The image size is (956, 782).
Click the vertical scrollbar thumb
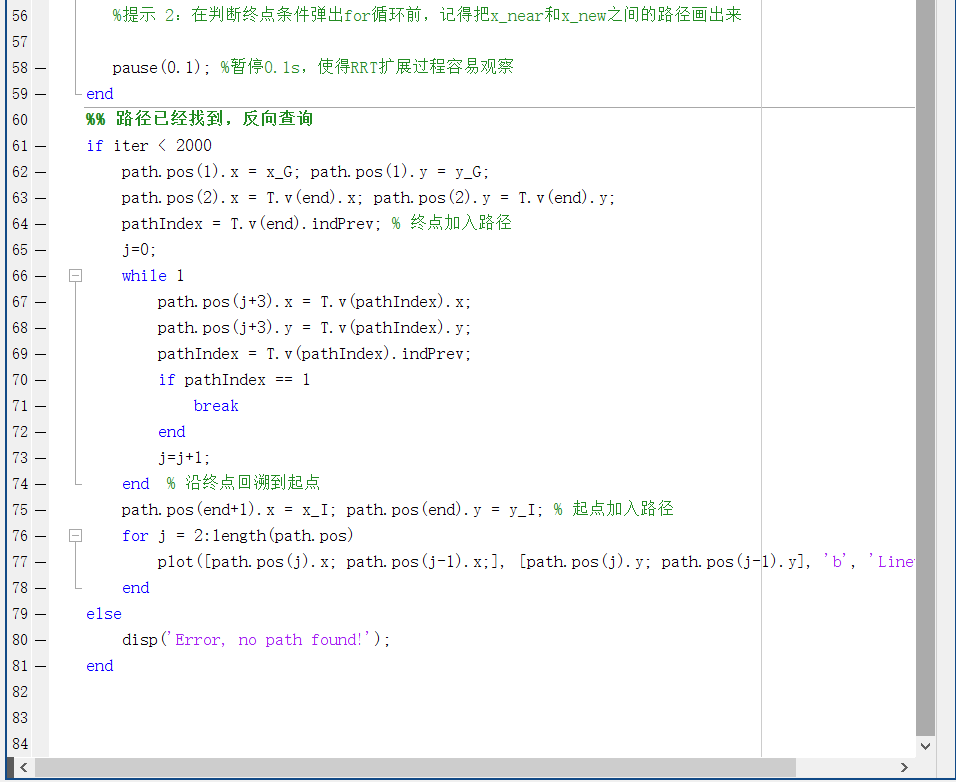(926, 367)
